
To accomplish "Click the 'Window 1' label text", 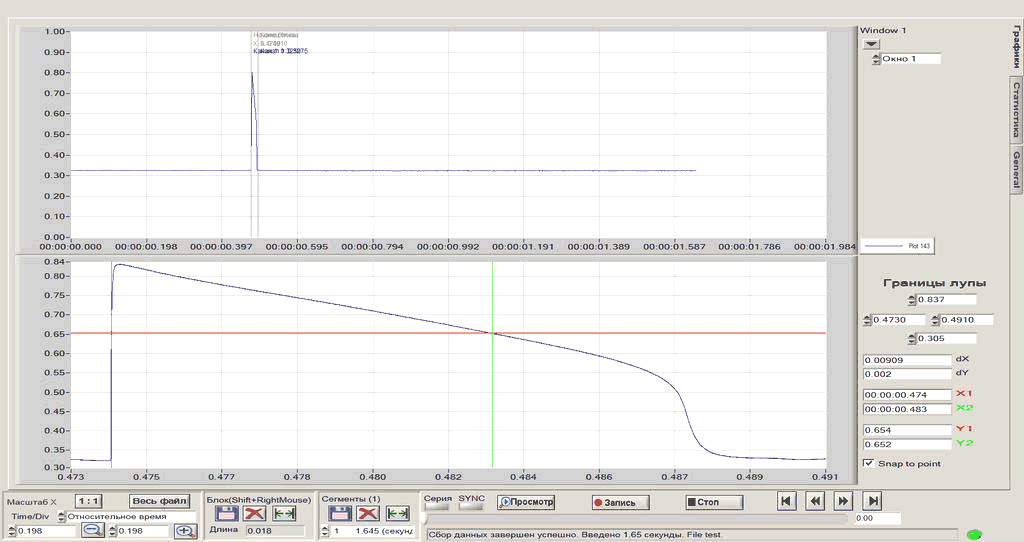I will (883, 30).
